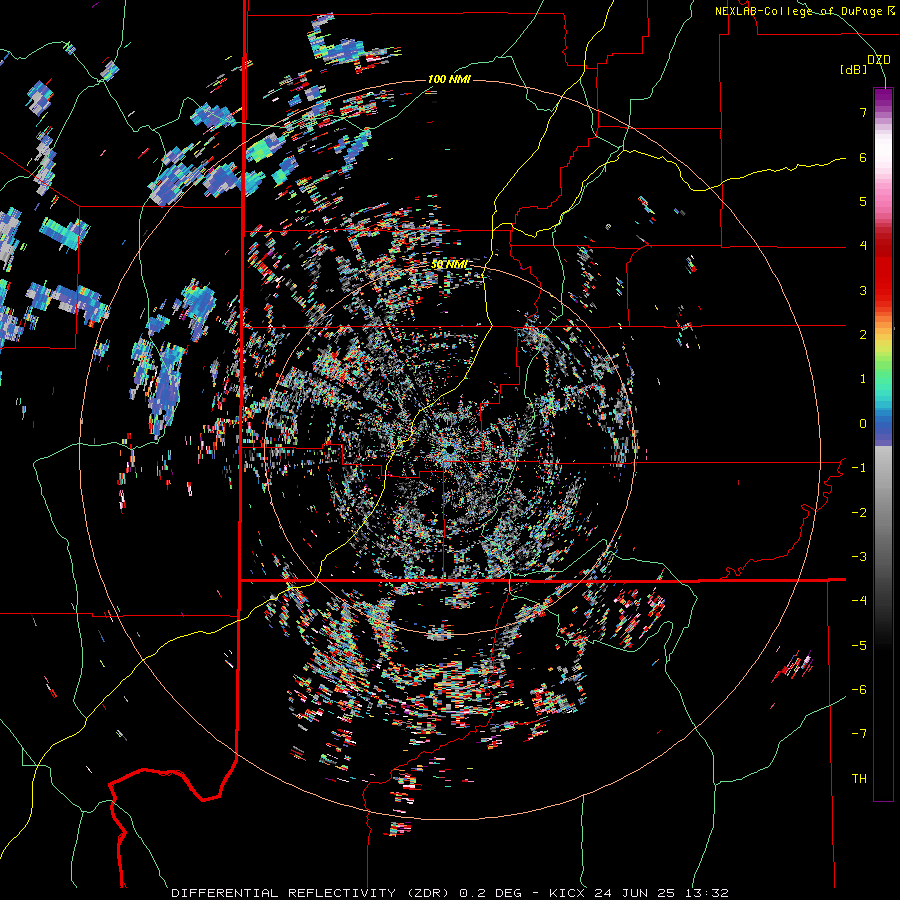Click the -7 value on the dB scale
Viewport: 900px width, 900px height.
tap(859, 734)
